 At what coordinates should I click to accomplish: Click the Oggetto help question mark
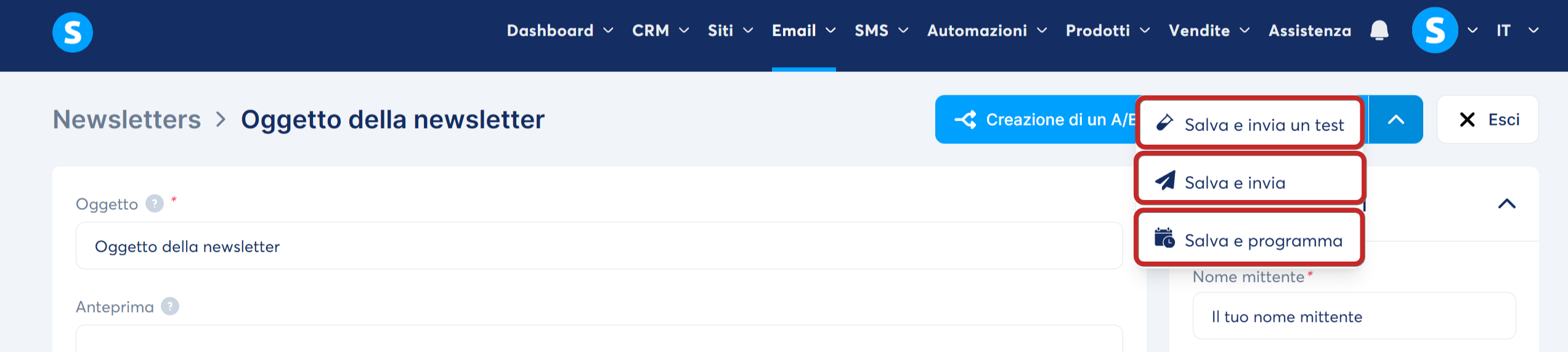155,203
